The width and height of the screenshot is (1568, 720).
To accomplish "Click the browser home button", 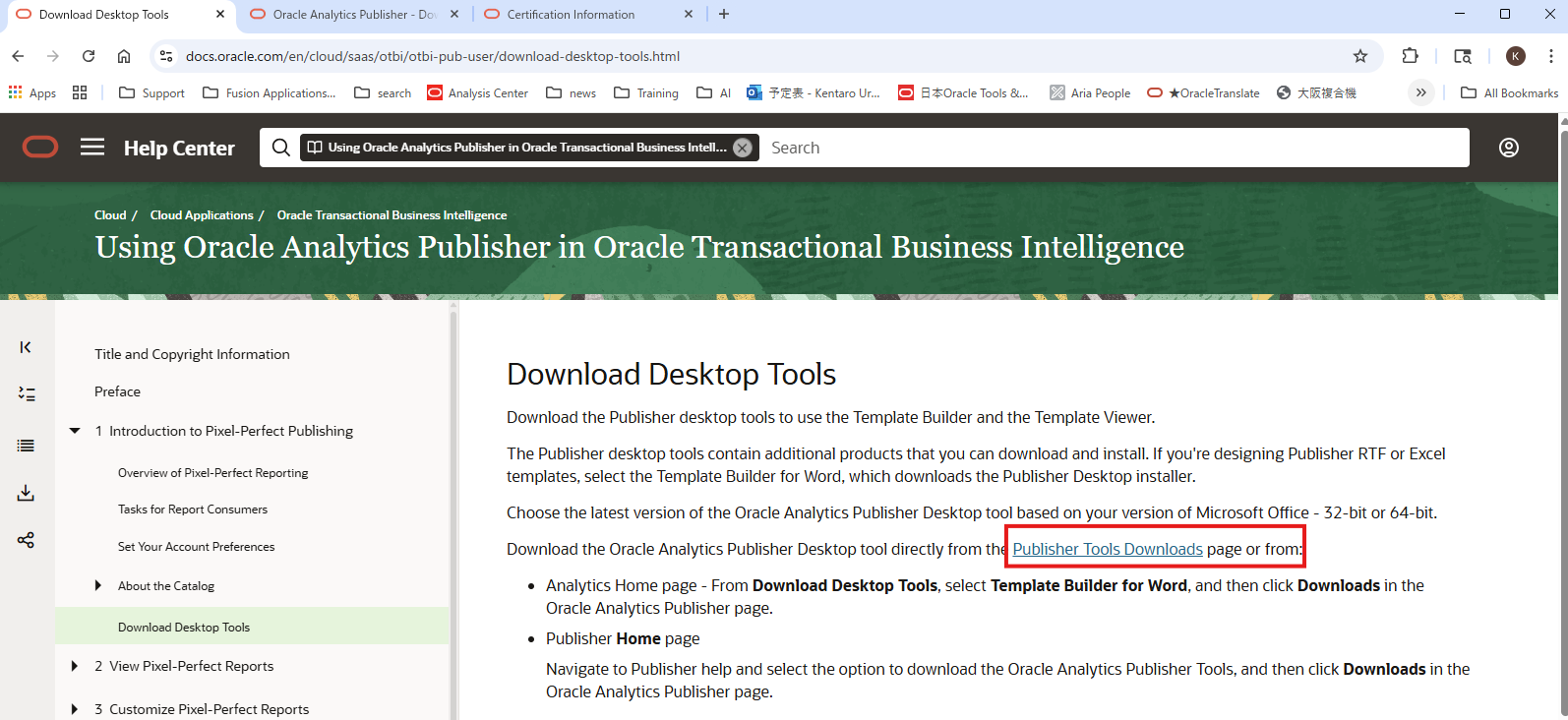I will [124, 56].
